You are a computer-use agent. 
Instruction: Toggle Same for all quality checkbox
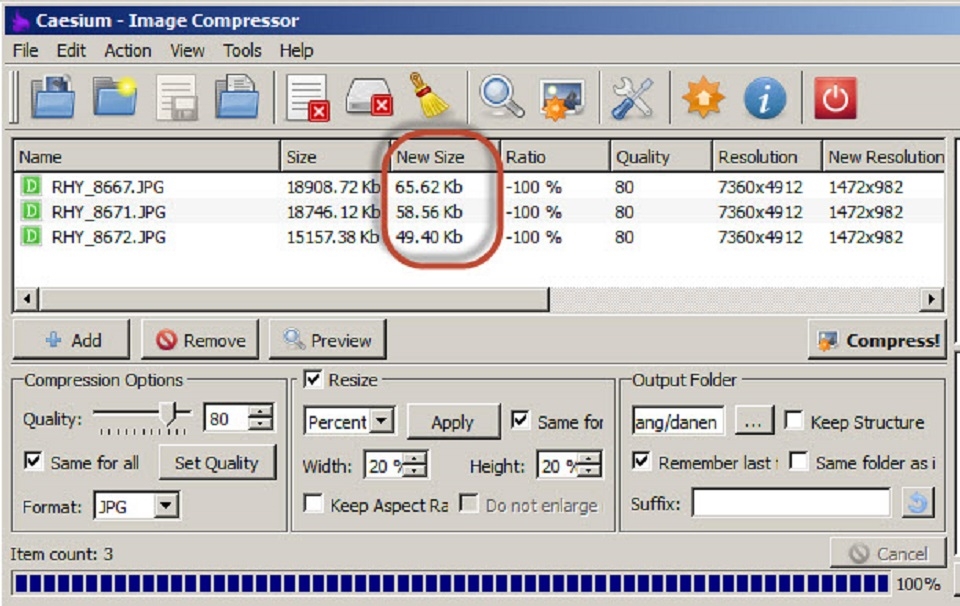click(x=33, y=460)
